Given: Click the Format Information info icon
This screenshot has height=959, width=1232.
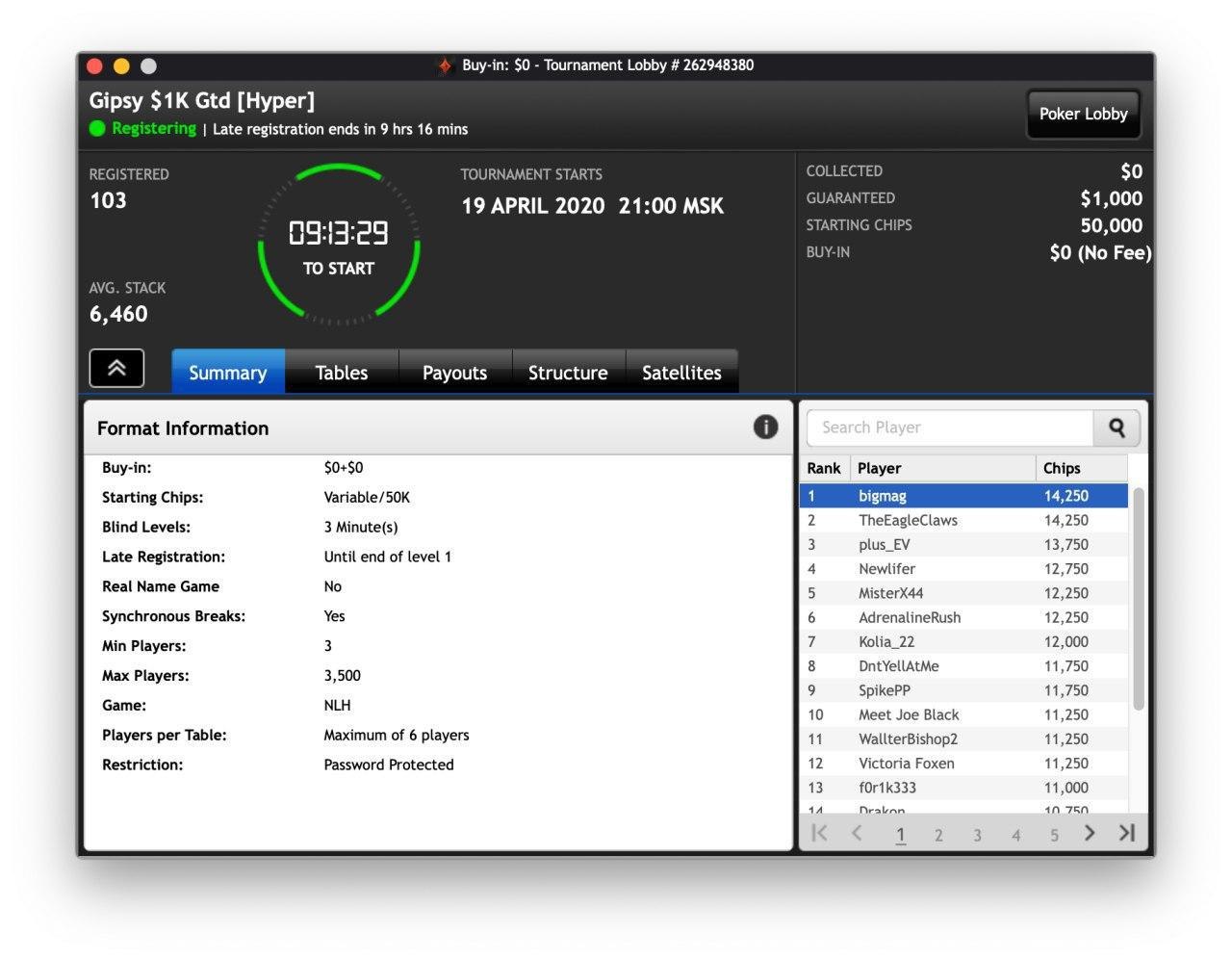Looking at the screenshot, I should tap(765, 428).
